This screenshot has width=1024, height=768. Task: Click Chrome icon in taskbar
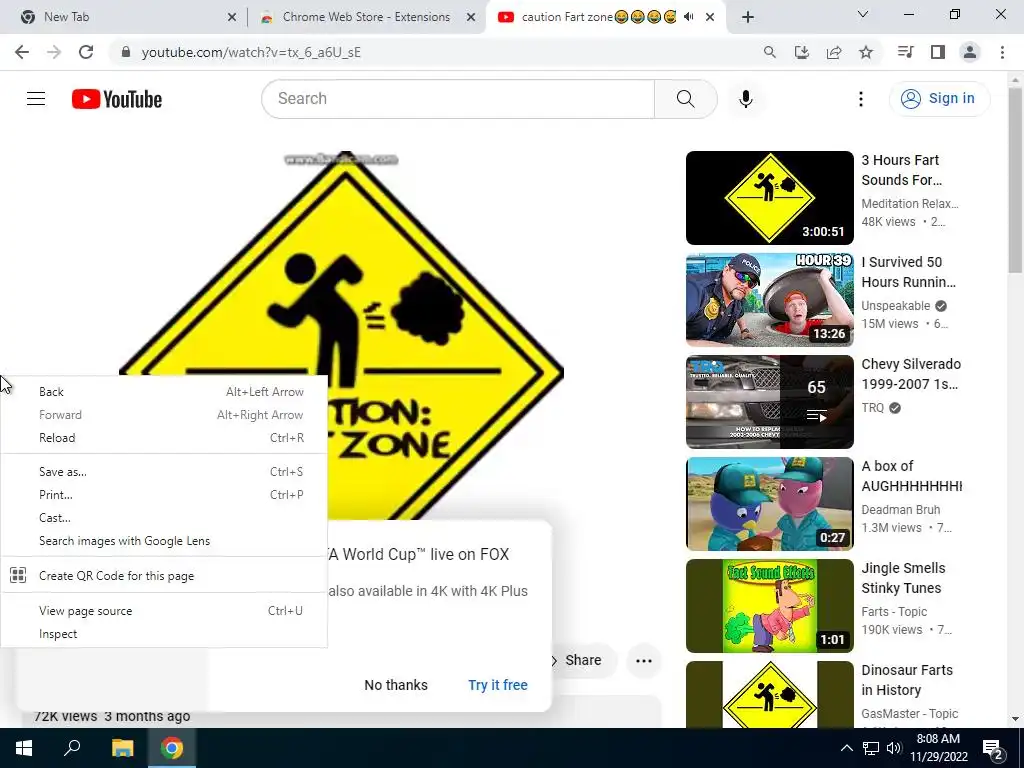pyautogui.click(x=172, y=748)
